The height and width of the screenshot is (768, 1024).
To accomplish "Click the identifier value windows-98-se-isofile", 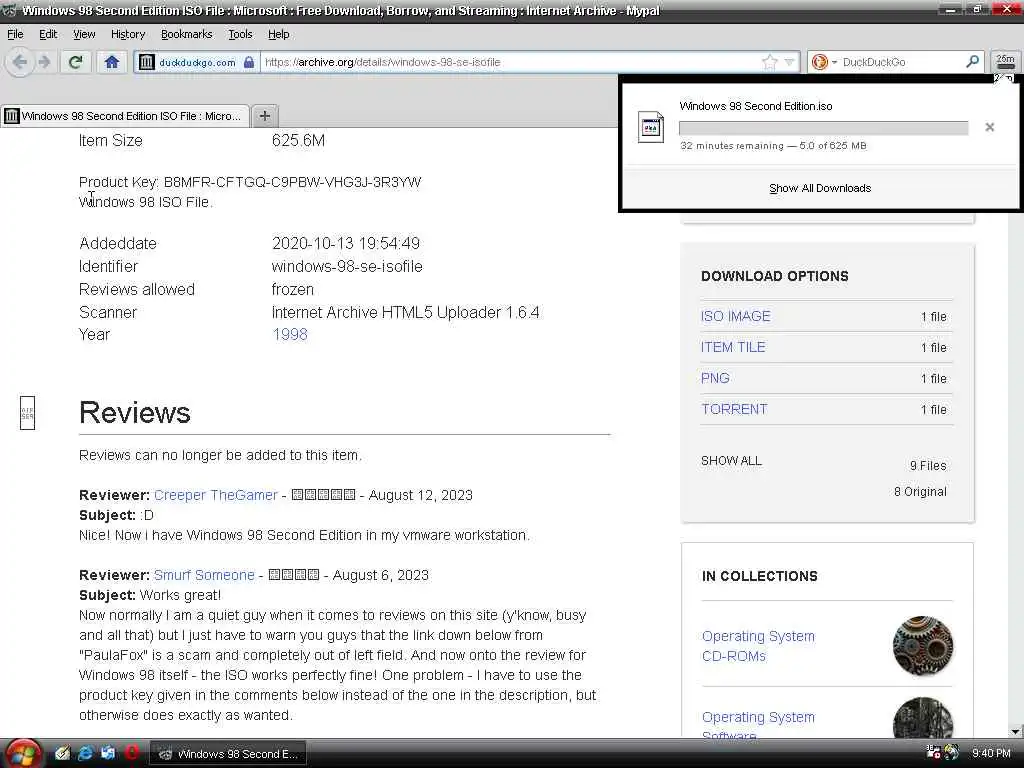I will pyautogui.click(x=347, y=266).
